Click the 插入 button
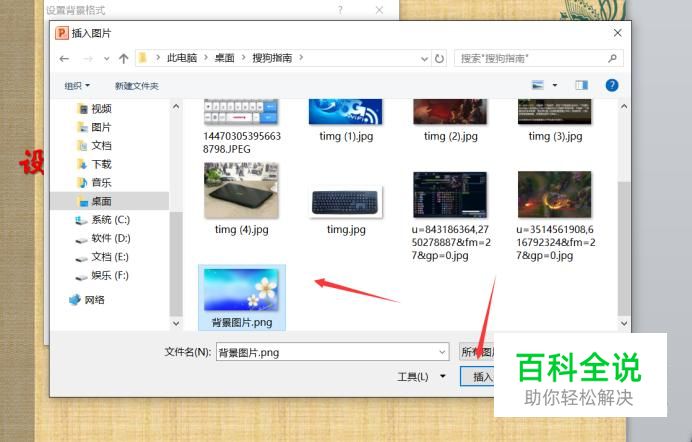692x442 pixels. (477, 377)
